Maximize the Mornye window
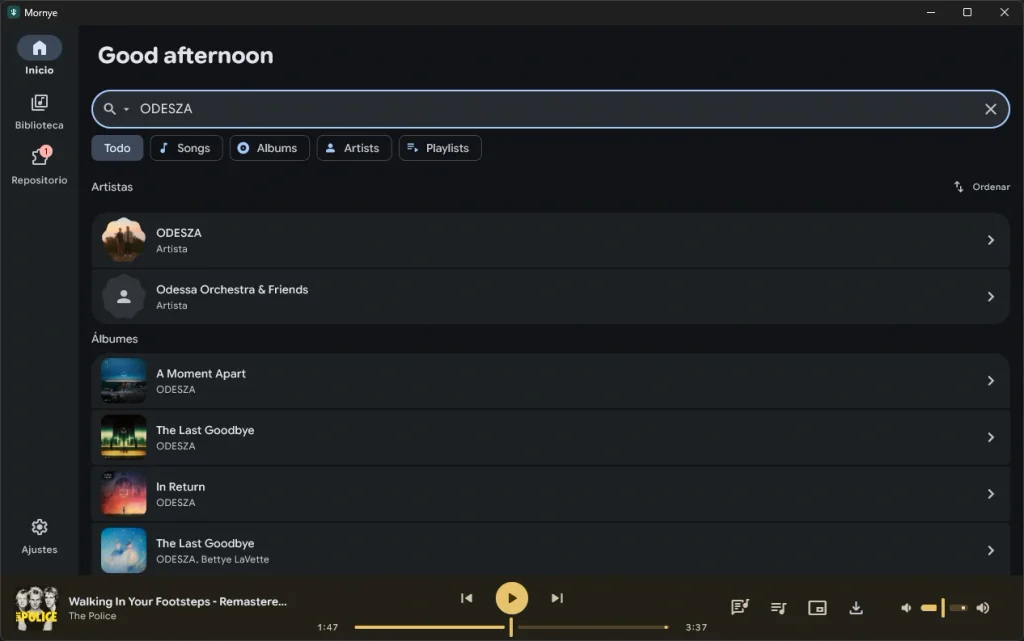Viewport: 1024px width, 641px height. tap(967, 12)
